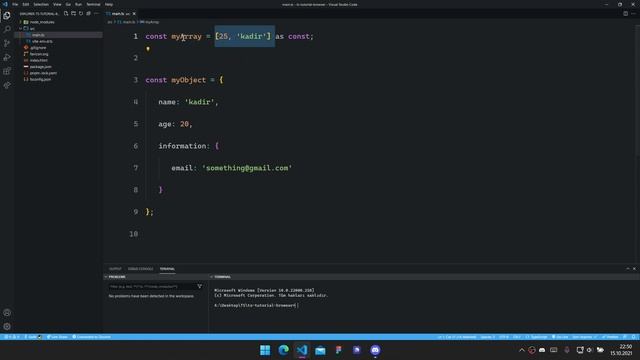Close the bottom panel
Screen dimensions: 640x360
point(634,269)
